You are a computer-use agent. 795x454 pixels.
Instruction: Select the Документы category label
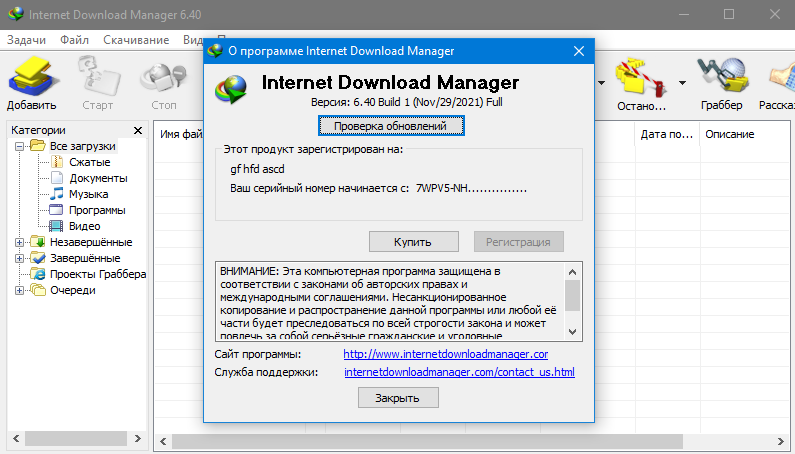98,178
